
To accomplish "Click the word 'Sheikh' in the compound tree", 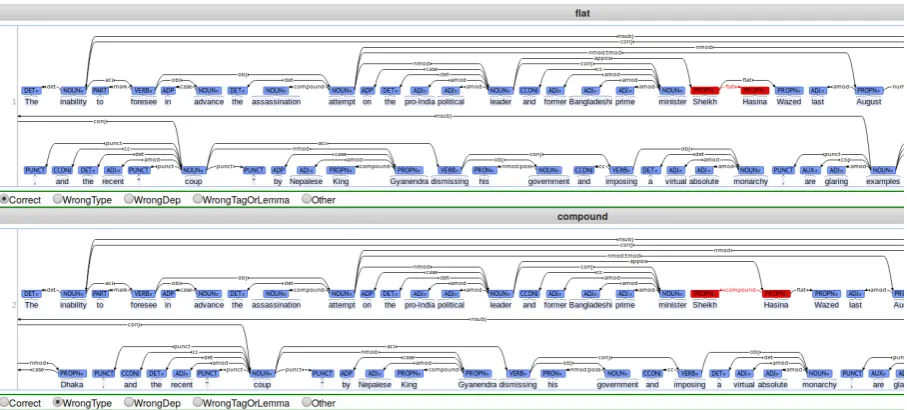I will pyautogui.click(x=705, y=304).
